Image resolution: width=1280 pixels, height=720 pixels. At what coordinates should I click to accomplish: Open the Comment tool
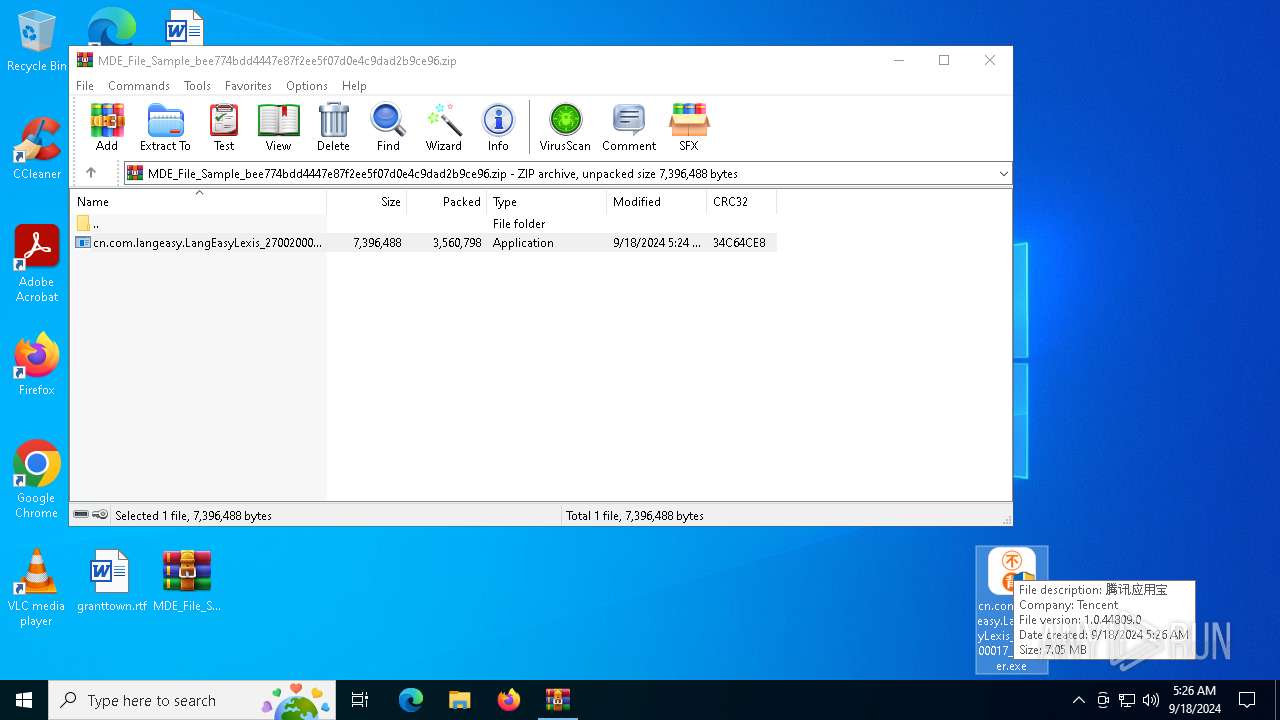(x=629, y=127)
